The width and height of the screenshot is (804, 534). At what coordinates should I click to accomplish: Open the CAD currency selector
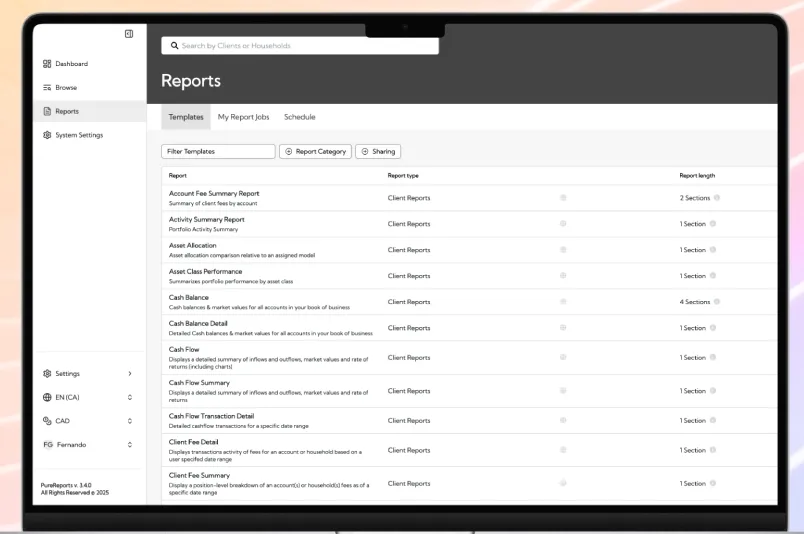tap(130, 421)
